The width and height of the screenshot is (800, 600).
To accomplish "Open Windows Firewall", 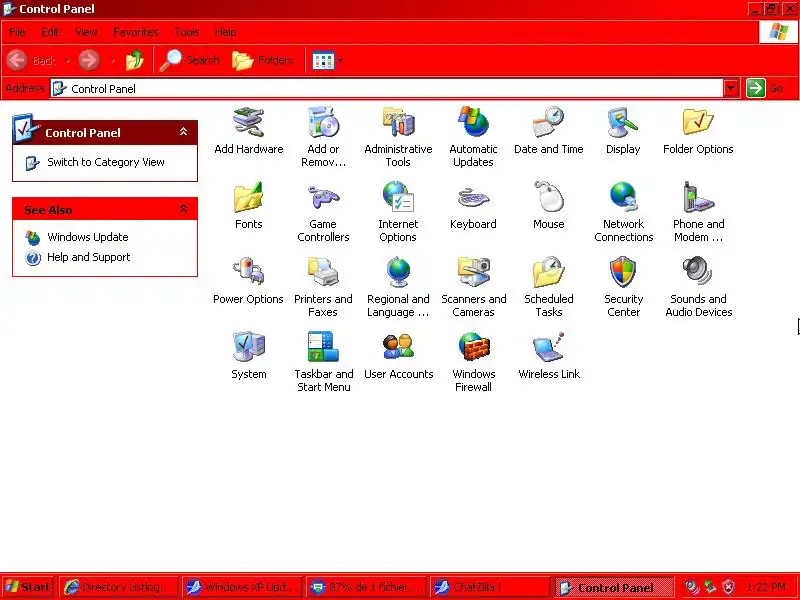I will [473, 362].
